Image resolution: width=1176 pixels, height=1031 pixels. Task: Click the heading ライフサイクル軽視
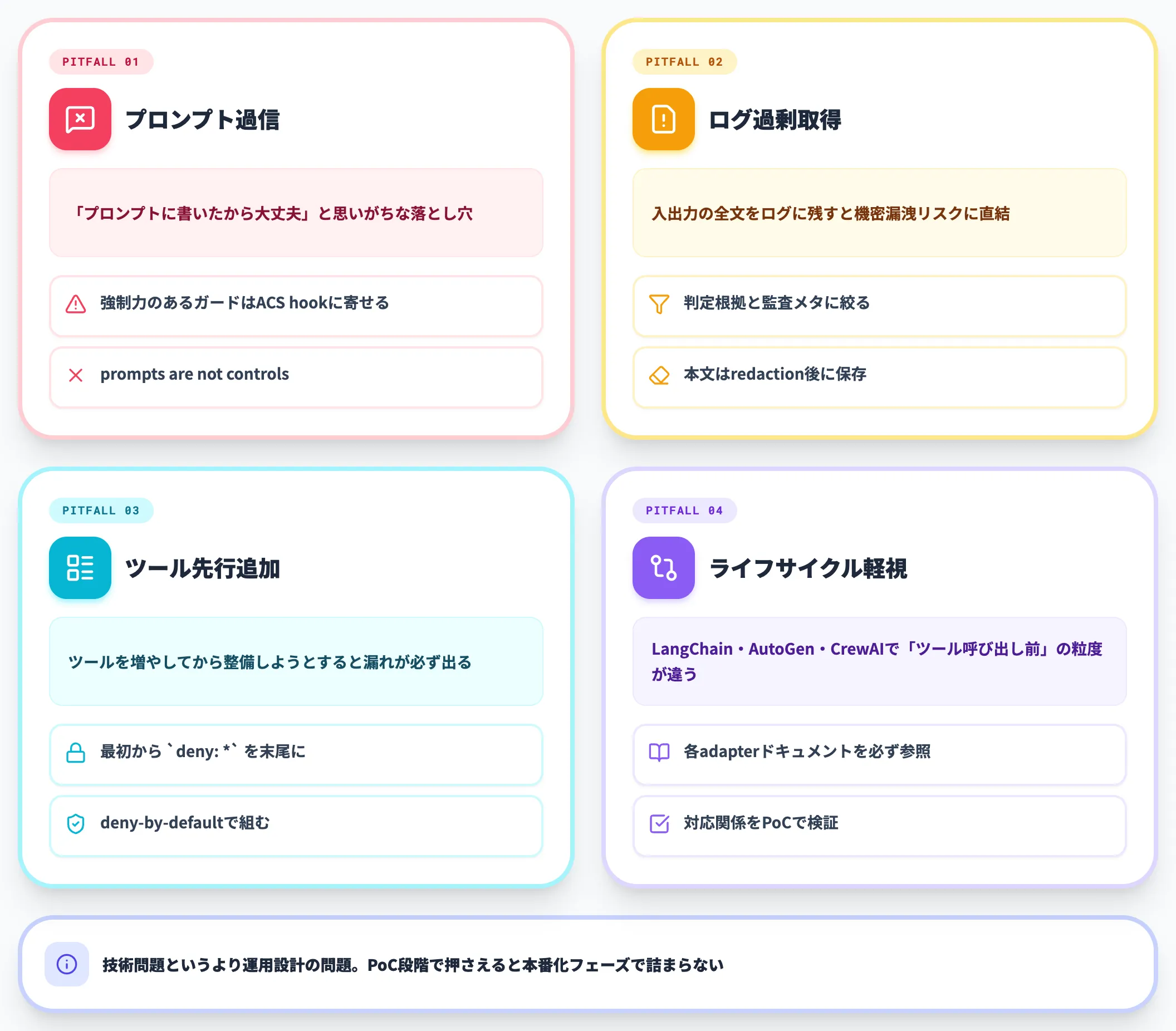point(808,568)
